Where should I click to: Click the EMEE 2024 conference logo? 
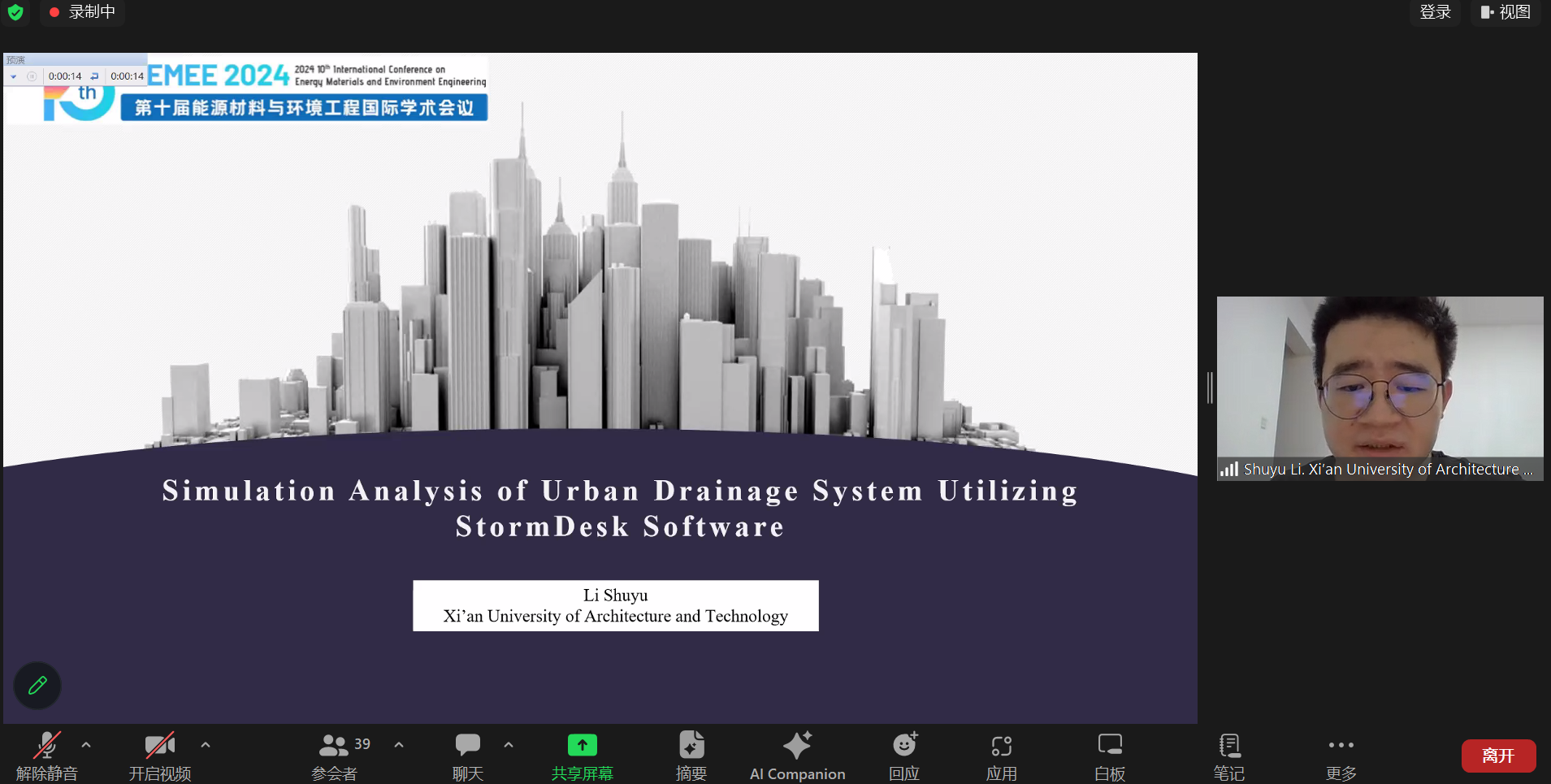click(219, 76)
